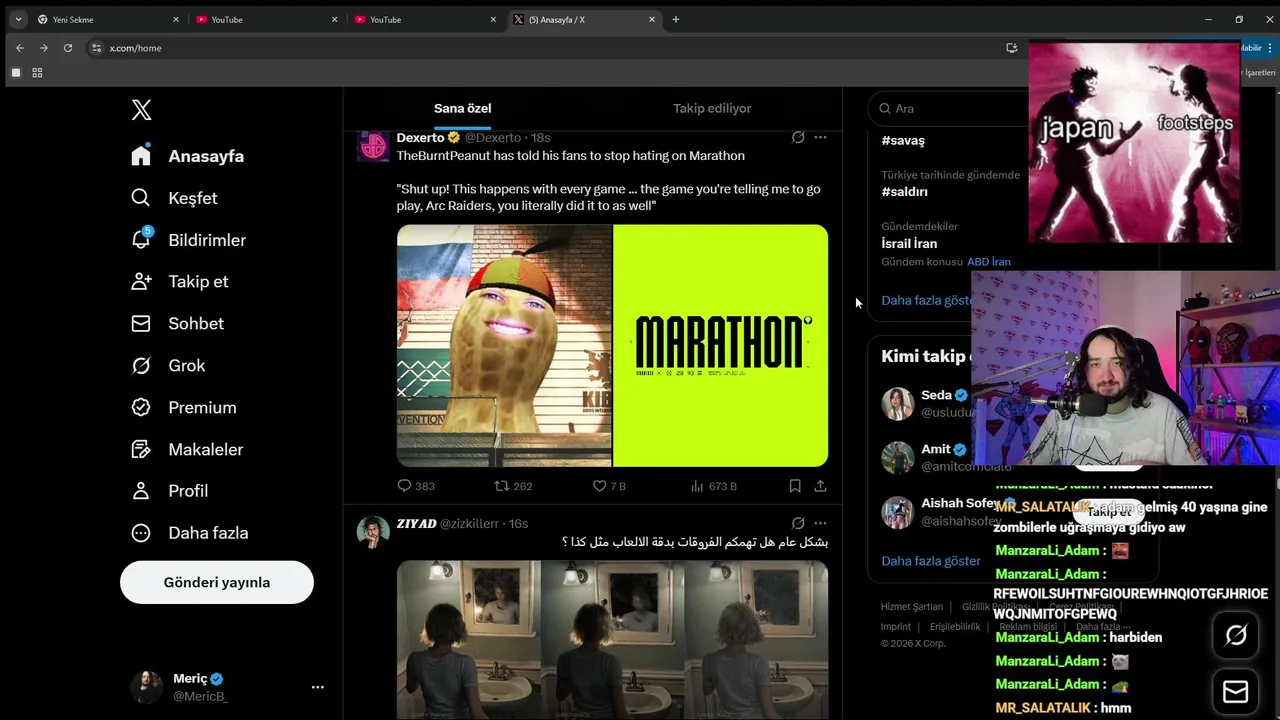Screen dimensions: 1280x720
Task: Click the X logo in sidebar
Action: (141, 110)
